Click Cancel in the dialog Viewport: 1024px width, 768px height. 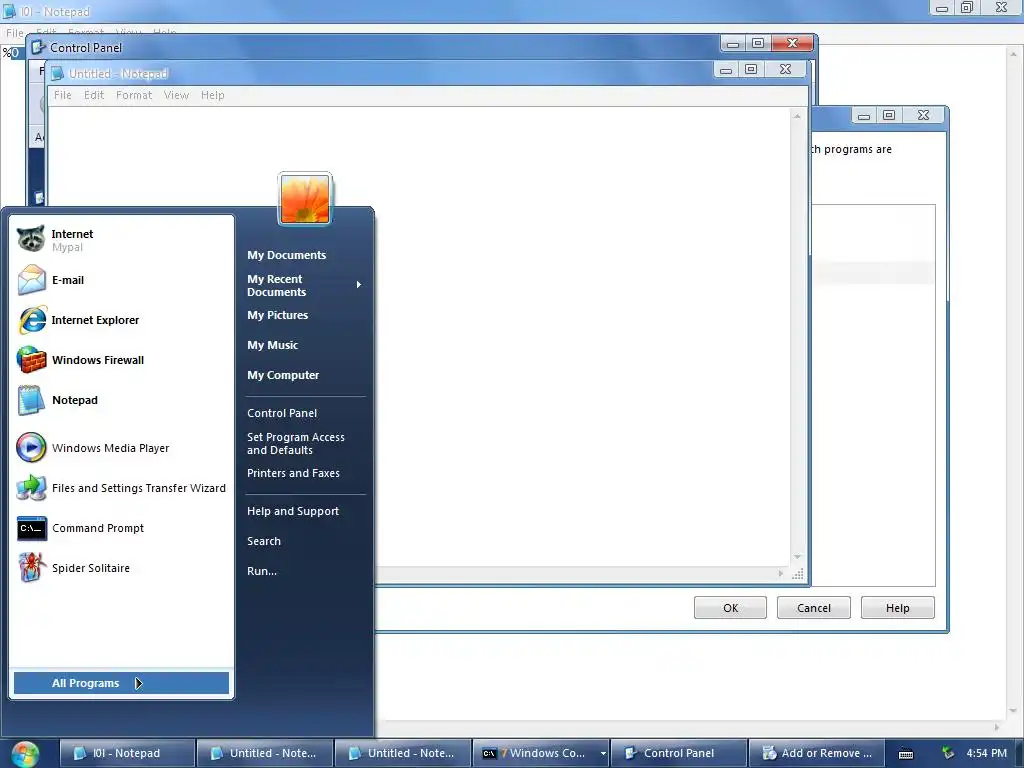[814, 608]
